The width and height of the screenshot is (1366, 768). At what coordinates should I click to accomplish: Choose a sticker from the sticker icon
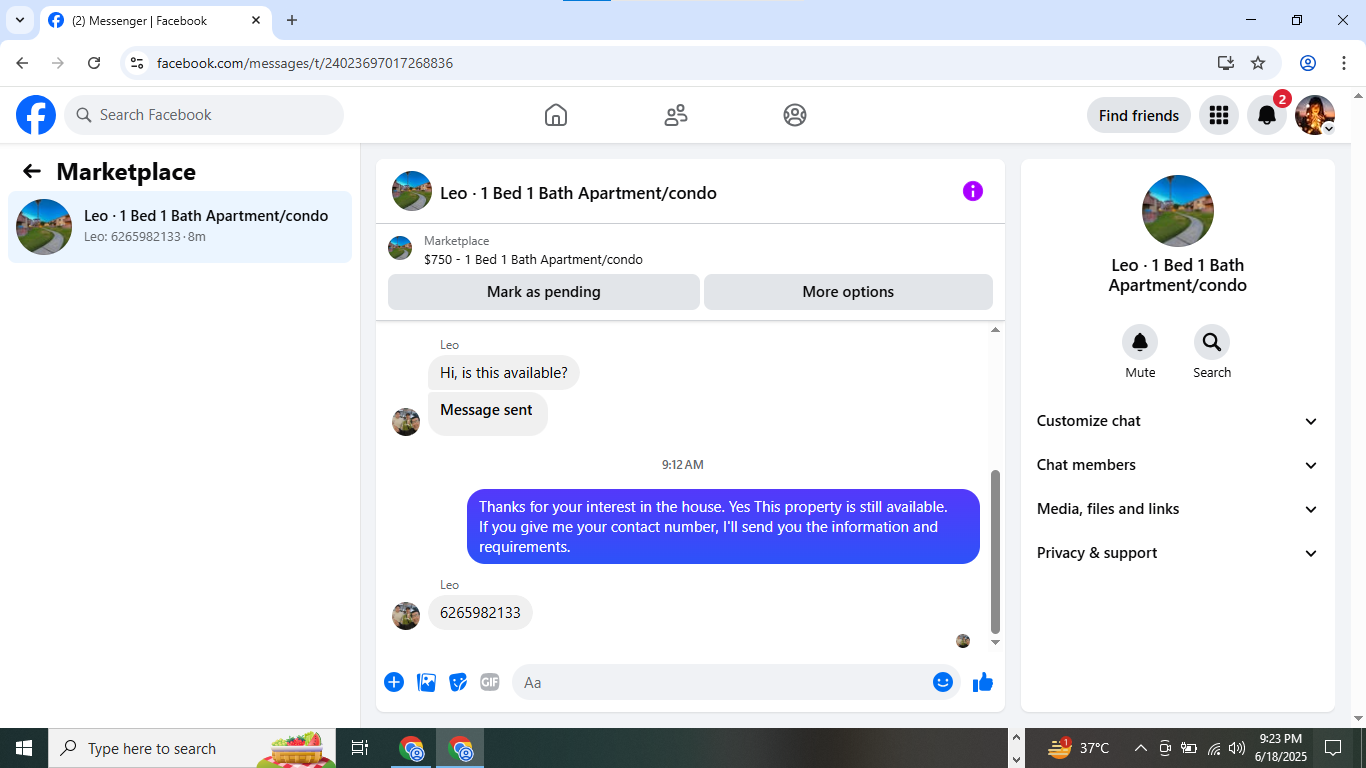click(x=458, y=682)
